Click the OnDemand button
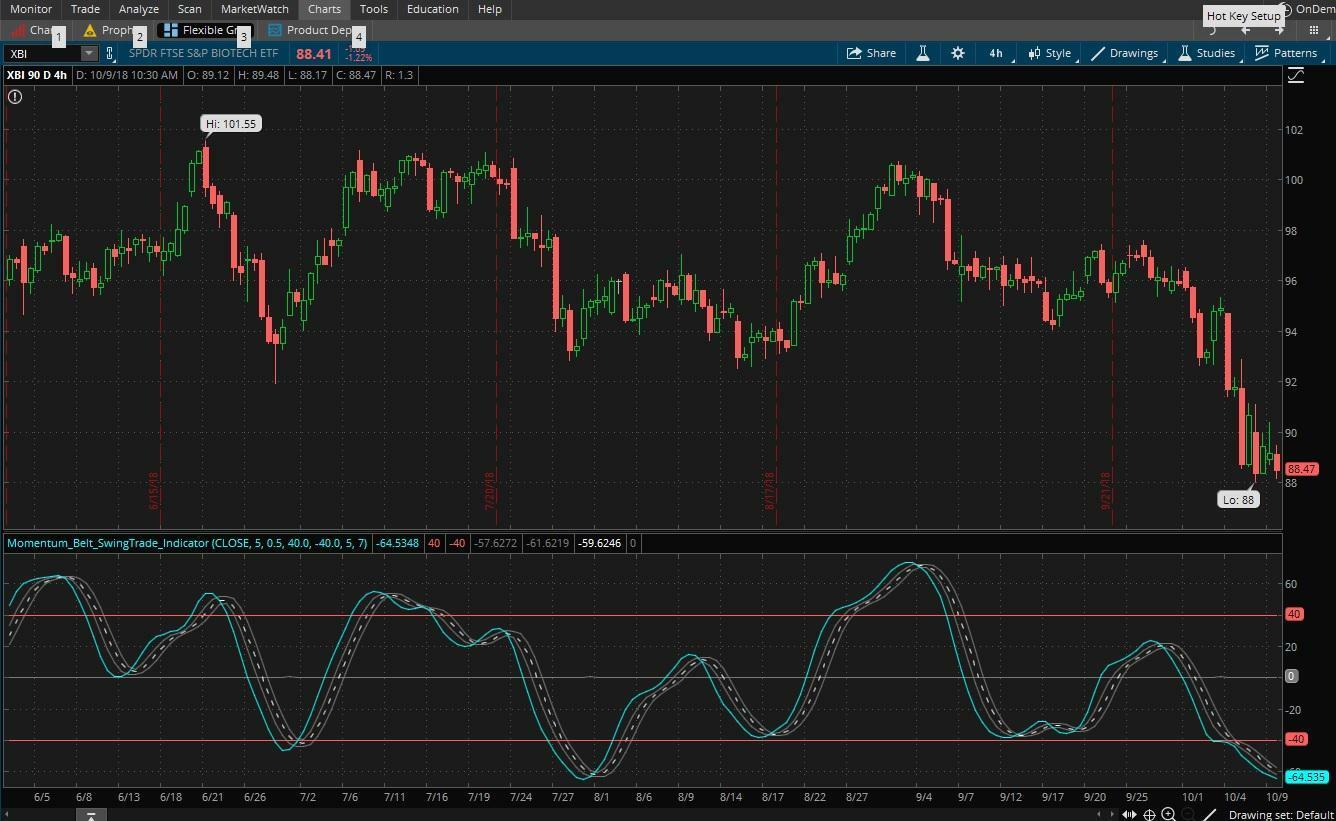 (1310, 9)
